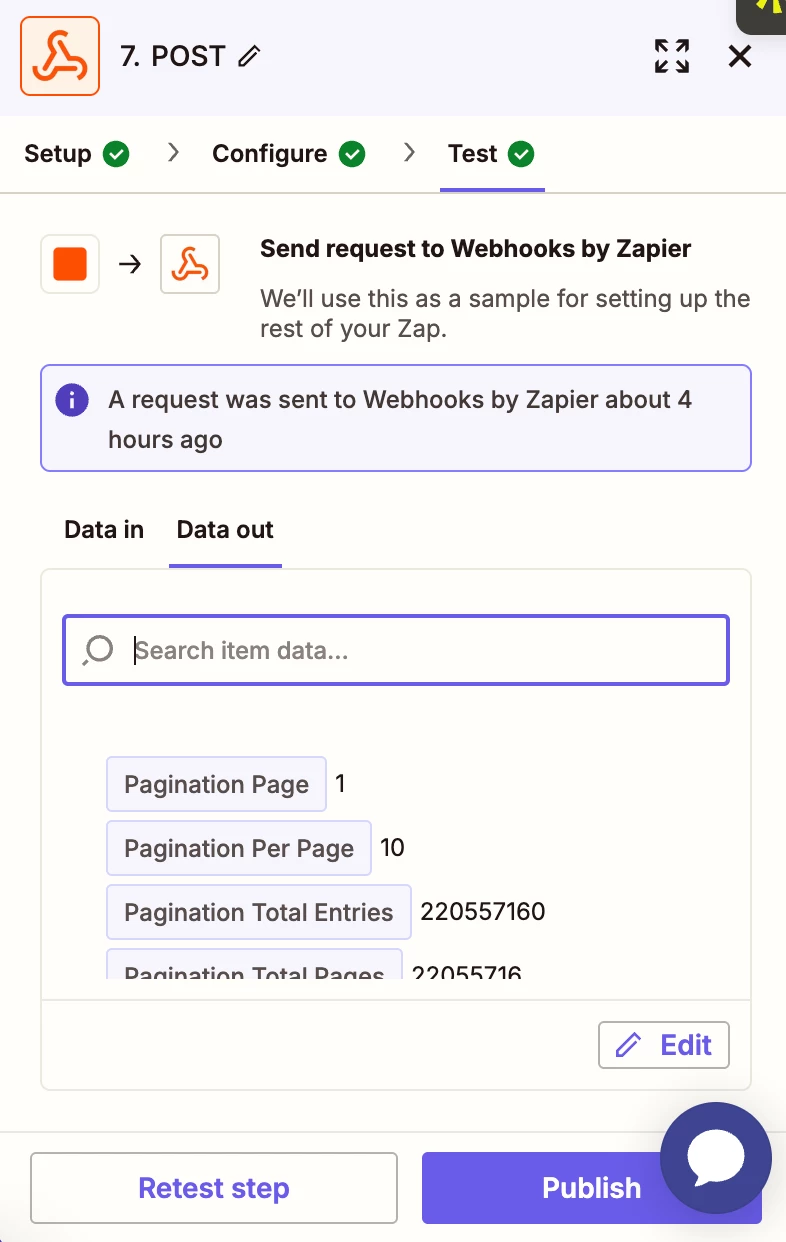Click the Webhooks icon next to the arrow
The image size is (786, 1242).
(x=190, y=264)
